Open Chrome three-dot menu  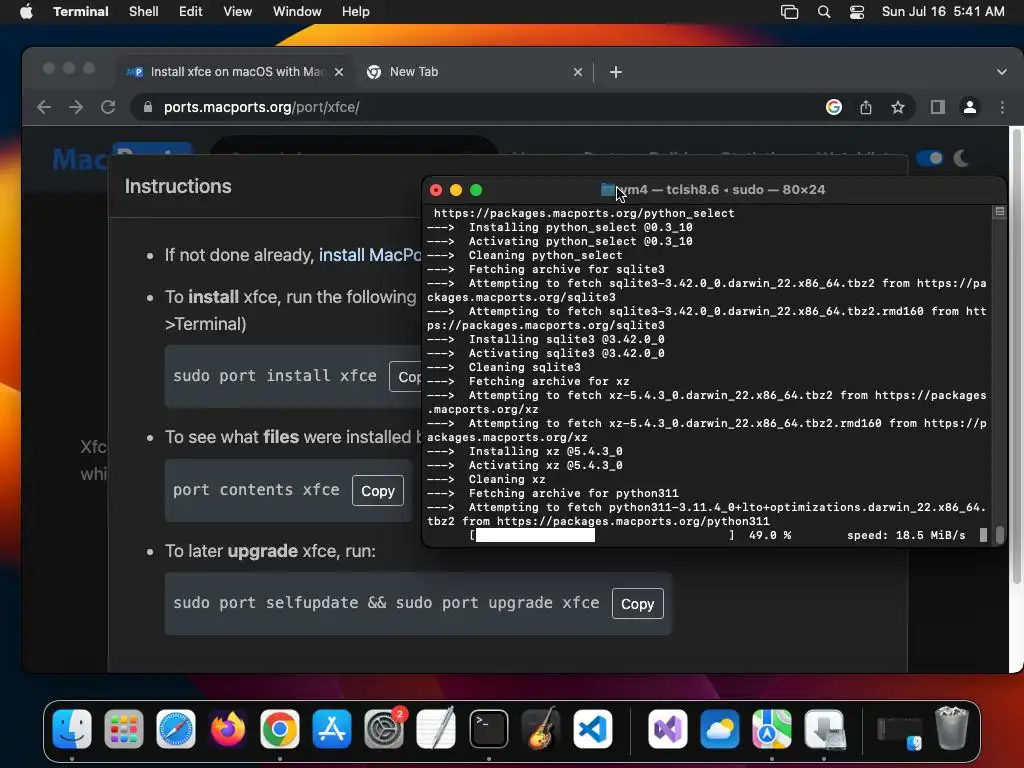tap(1002, 107)
